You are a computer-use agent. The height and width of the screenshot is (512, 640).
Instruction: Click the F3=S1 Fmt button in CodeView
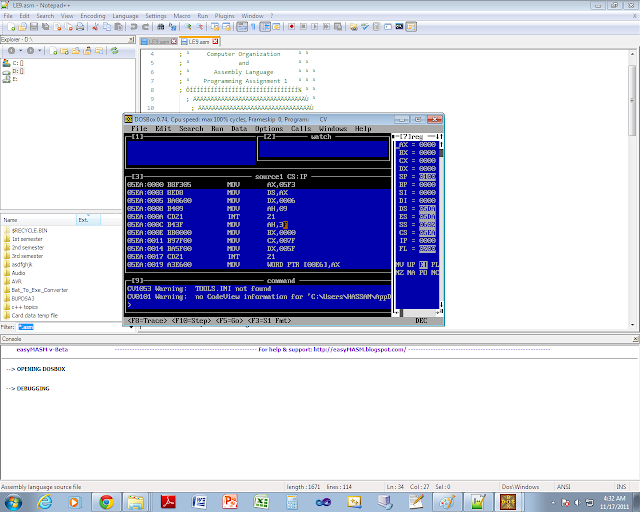(x=269, y=321)
